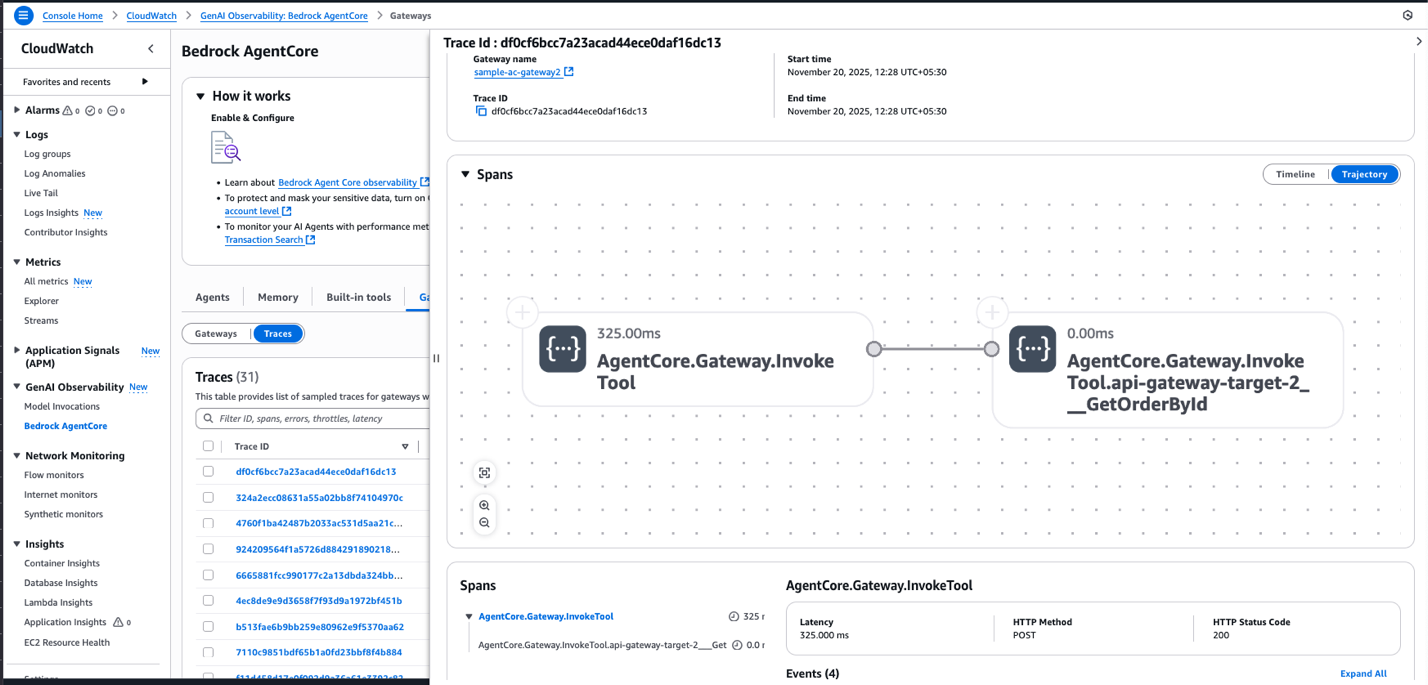1428x685 pixels.
Task: Collapse the Spans section
Action: (465, 175)
